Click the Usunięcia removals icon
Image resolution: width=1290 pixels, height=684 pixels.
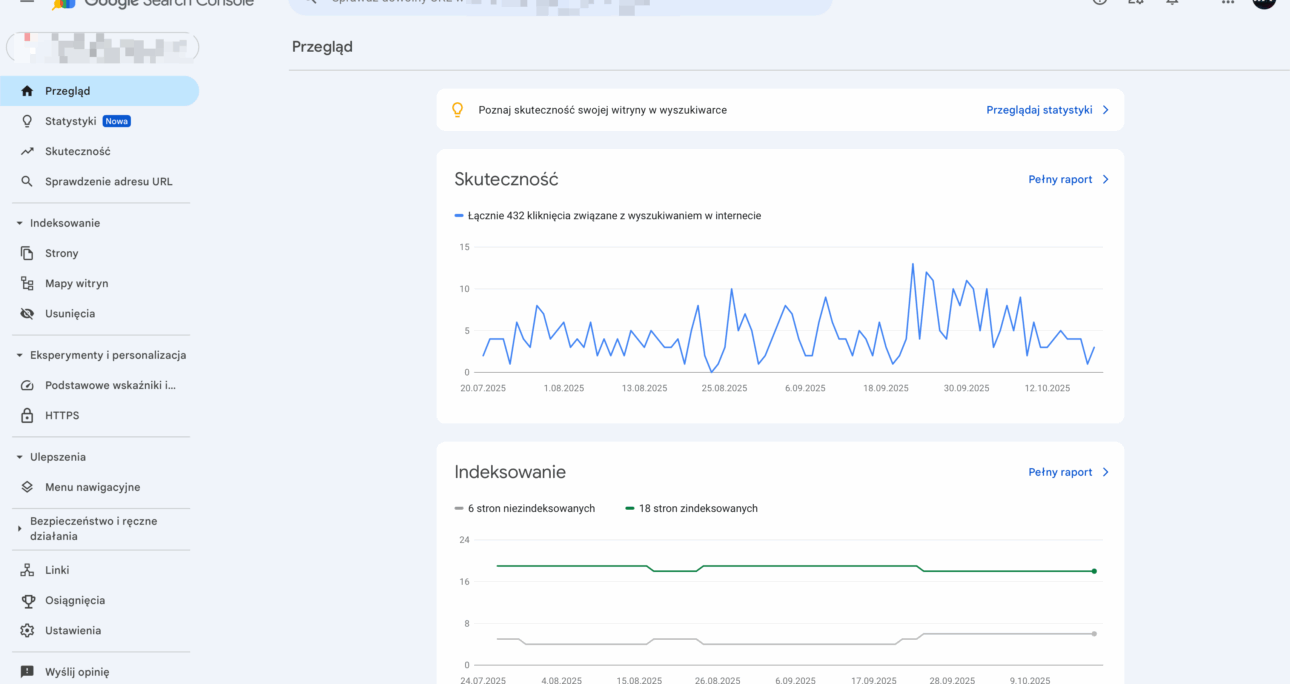(25, 313)
